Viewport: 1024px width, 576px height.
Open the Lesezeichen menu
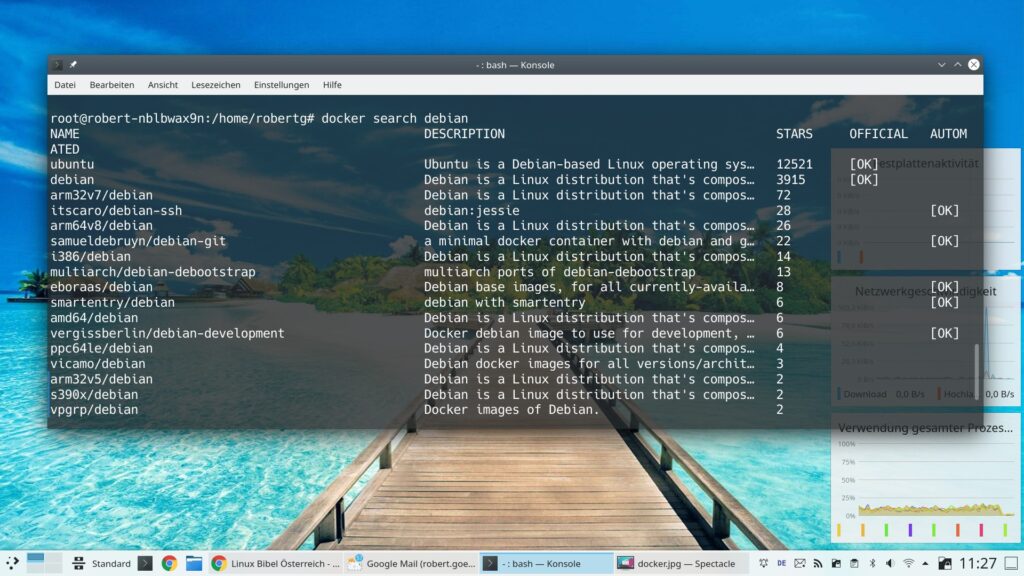click(216, 85)
